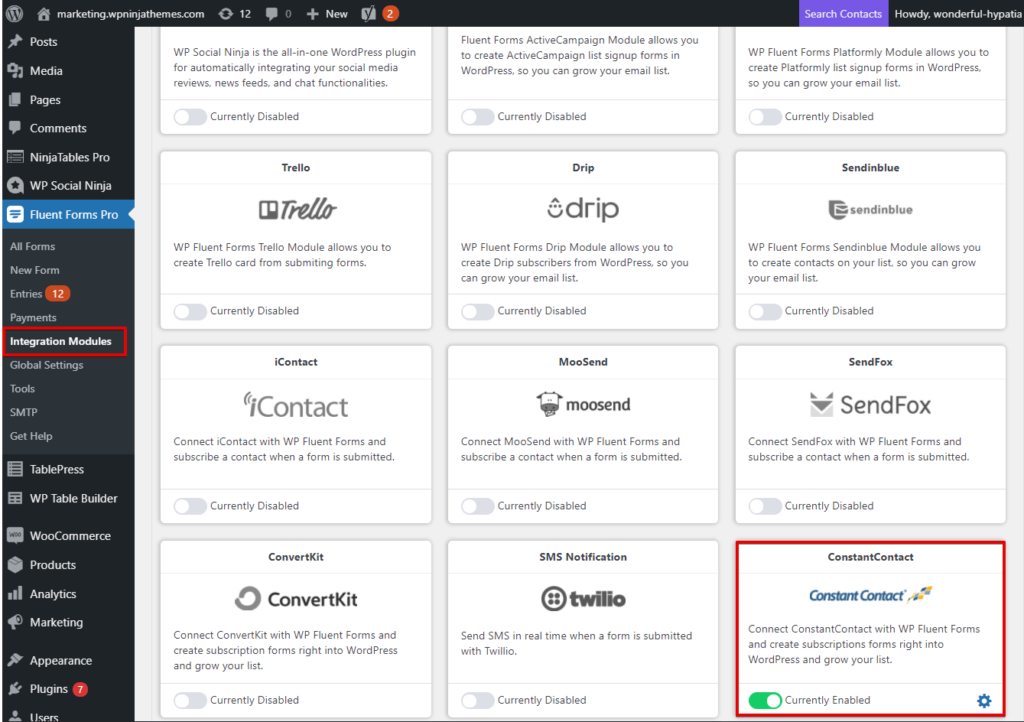Open Global Settings submenu item
The width and height of the screenshot is (1024, 722).
coord(46,365)
